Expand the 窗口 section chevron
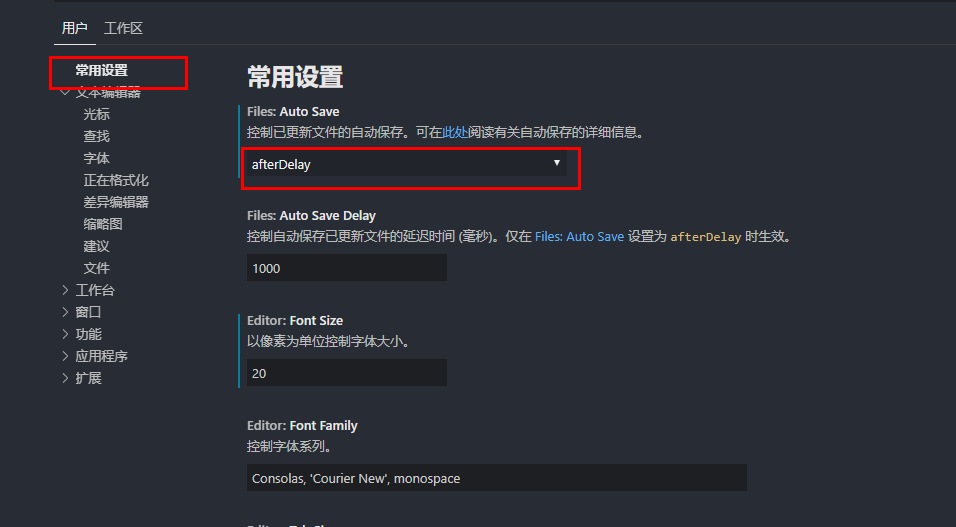 tap(65, 312)
